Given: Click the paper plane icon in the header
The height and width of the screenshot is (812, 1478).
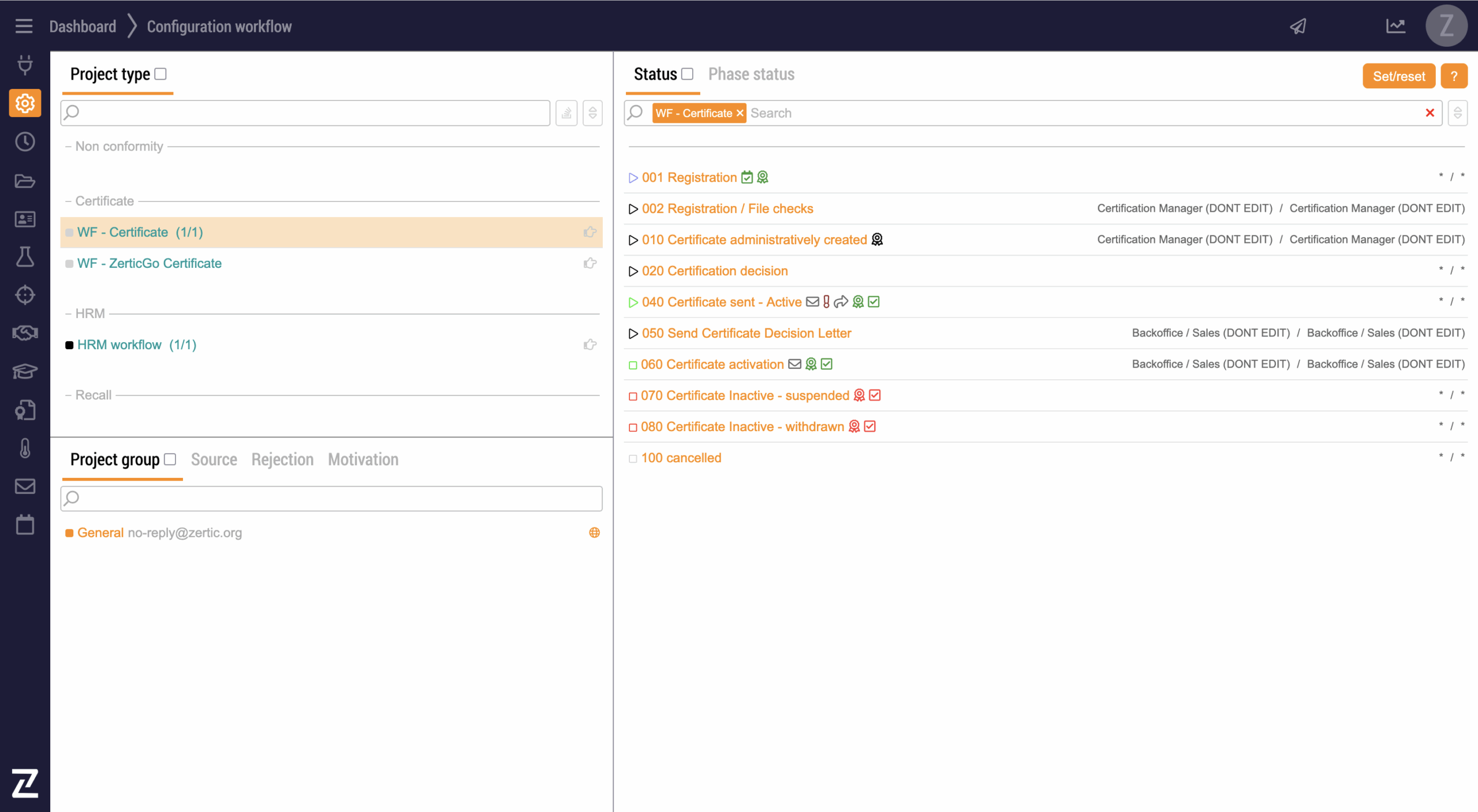Looking at the screenshot, I should pos(1298,27).
